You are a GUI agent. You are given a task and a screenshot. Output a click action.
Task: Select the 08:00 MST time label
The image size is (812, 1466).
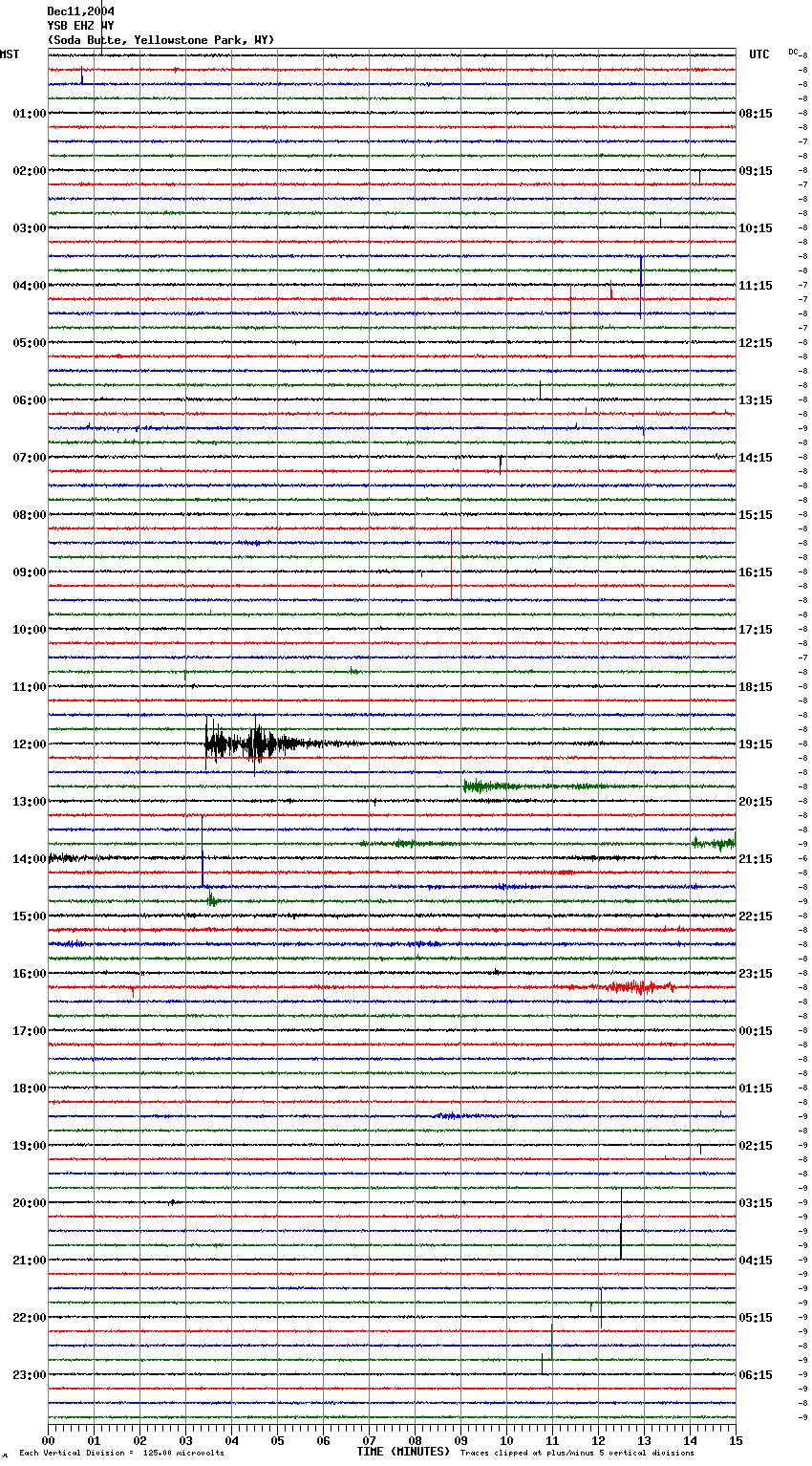(x=30, y=515)
